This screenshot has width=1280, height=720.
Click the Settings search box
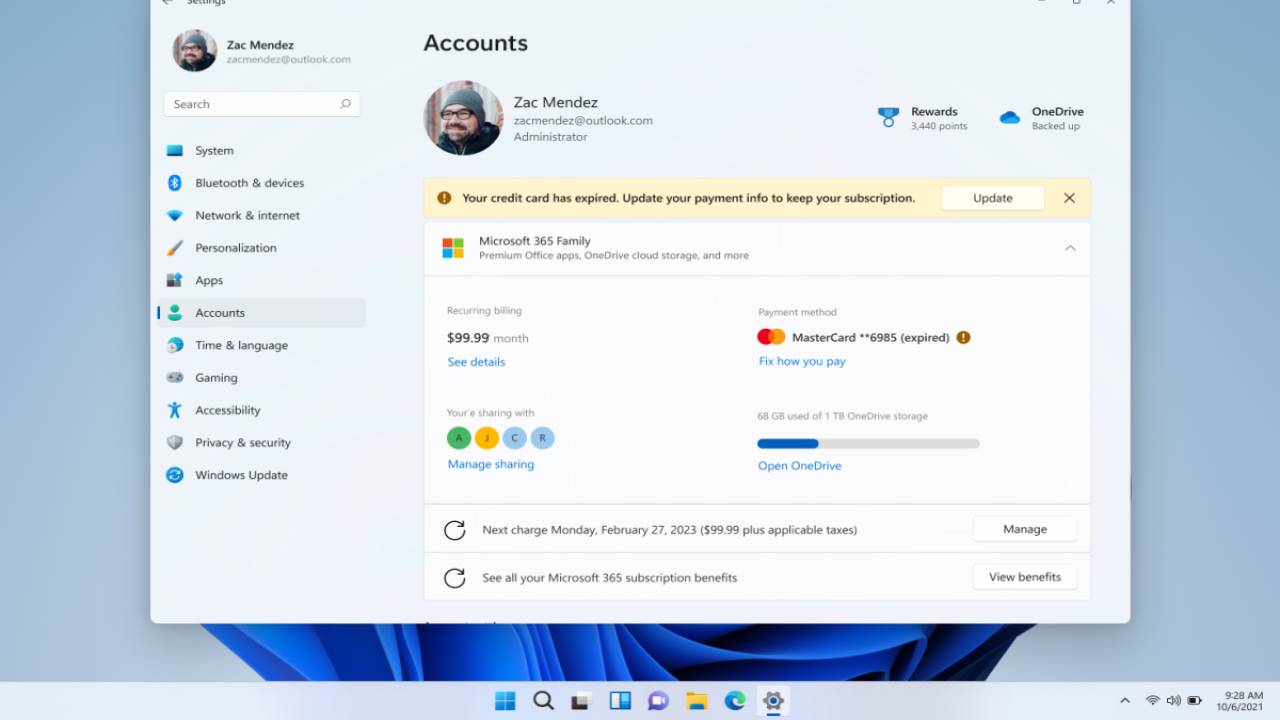point(261,104)
